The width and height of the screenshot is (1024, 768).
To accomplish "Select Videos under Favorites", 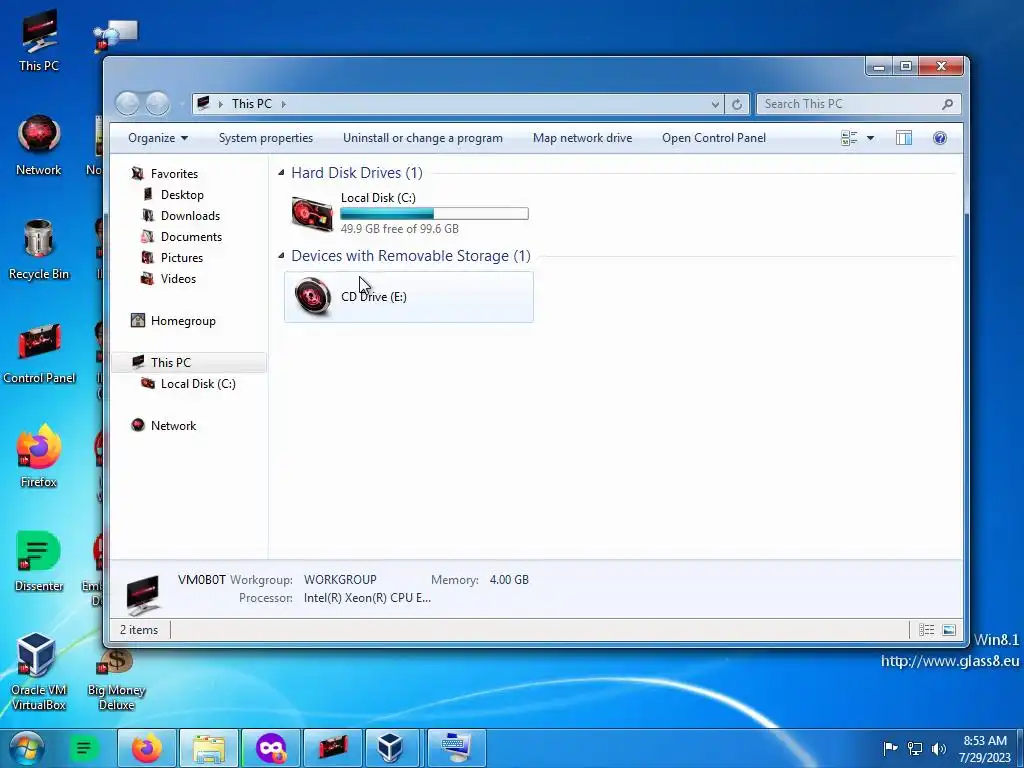I will pyautogui.click(x=178, y=278).
